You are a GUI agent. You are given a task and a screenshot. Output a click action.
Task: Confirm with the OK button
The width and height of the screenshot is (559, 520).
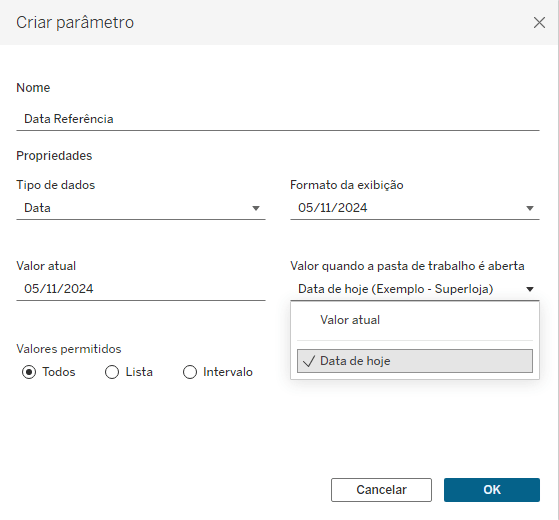pyautogui.click(x=492, y=490)
